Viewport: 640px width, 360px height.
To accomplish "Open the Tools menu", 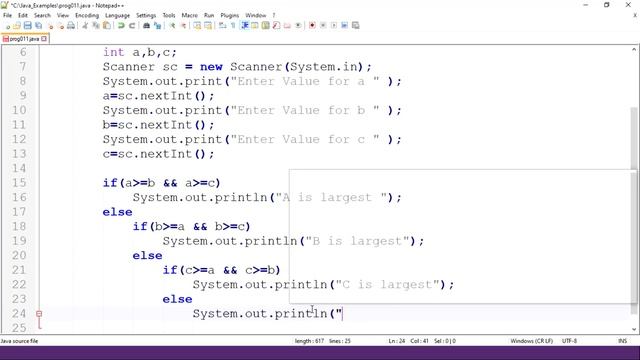I will [x=169, y=16].
